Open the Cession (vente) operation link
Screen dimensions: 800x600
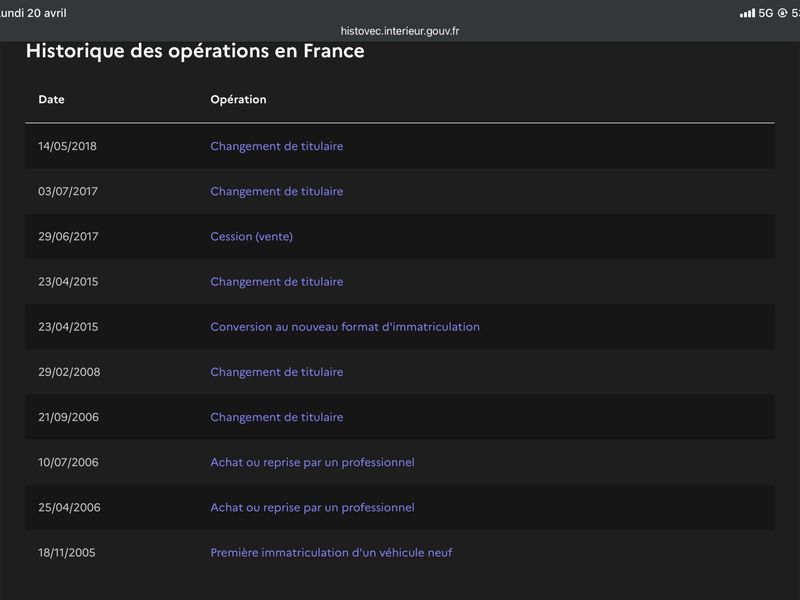pyautogui.click(x=252, y=237)
